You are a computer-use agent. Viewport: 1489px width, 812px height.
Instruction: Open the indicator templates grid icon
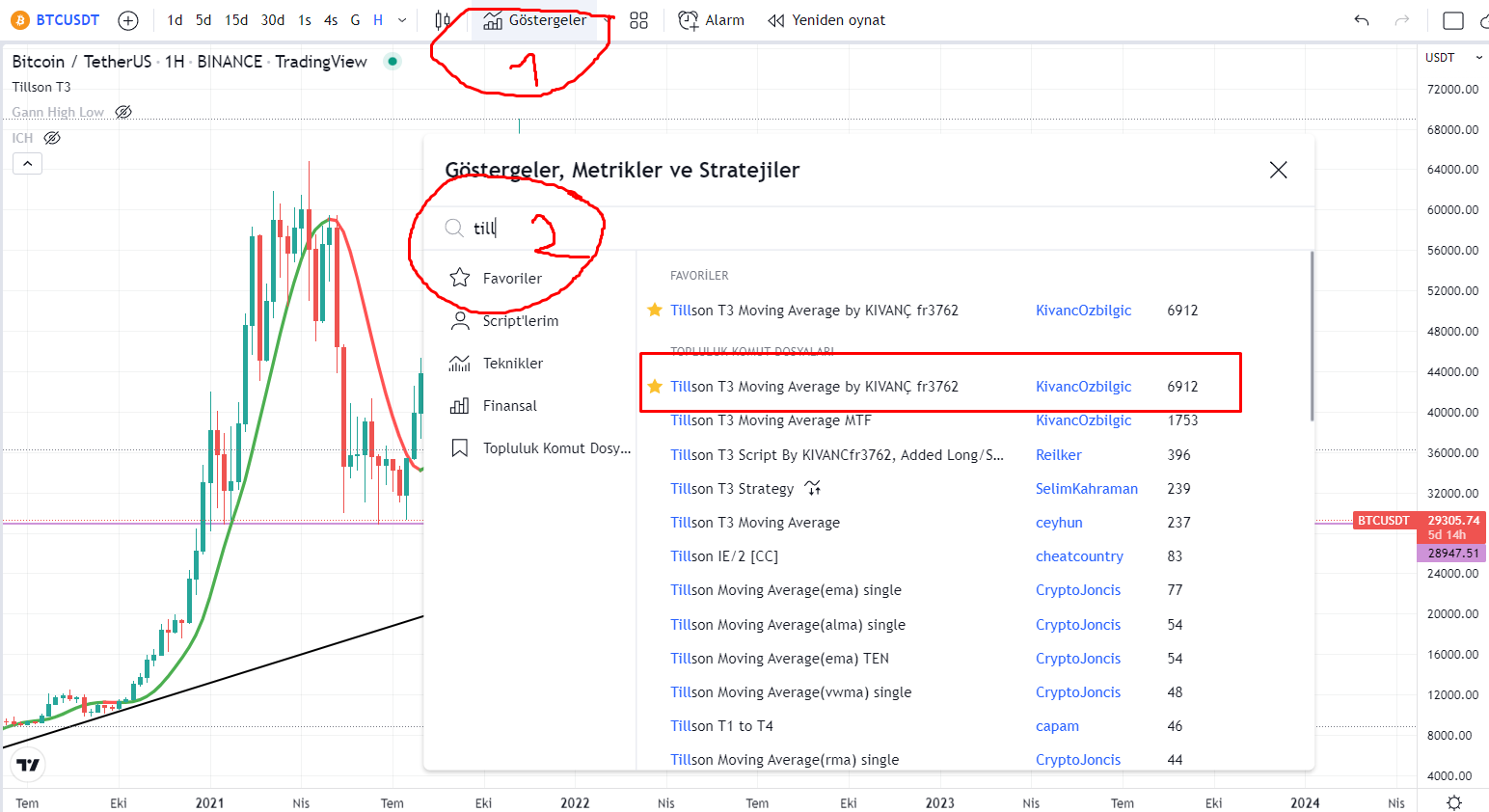pos(638,20)
